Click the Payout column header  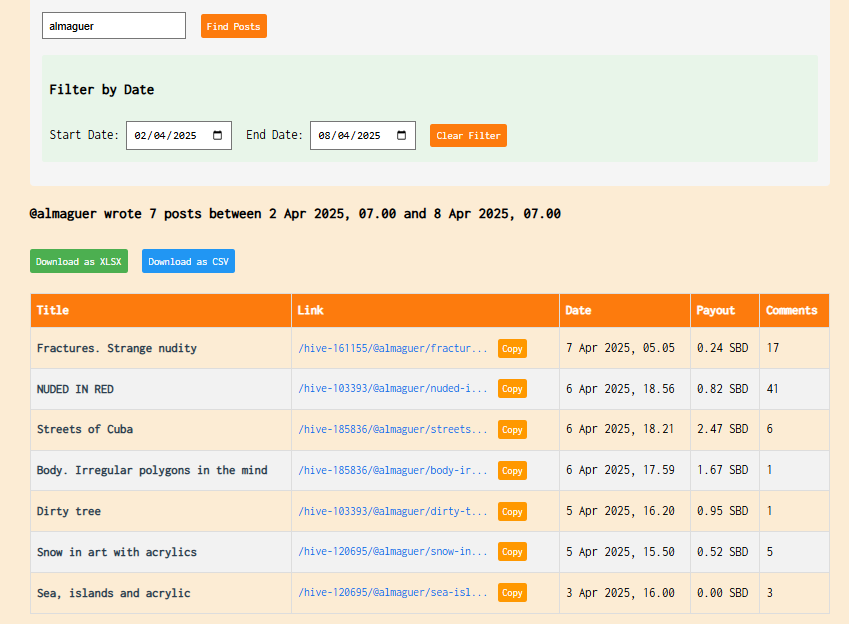click(x=725, y=310)
